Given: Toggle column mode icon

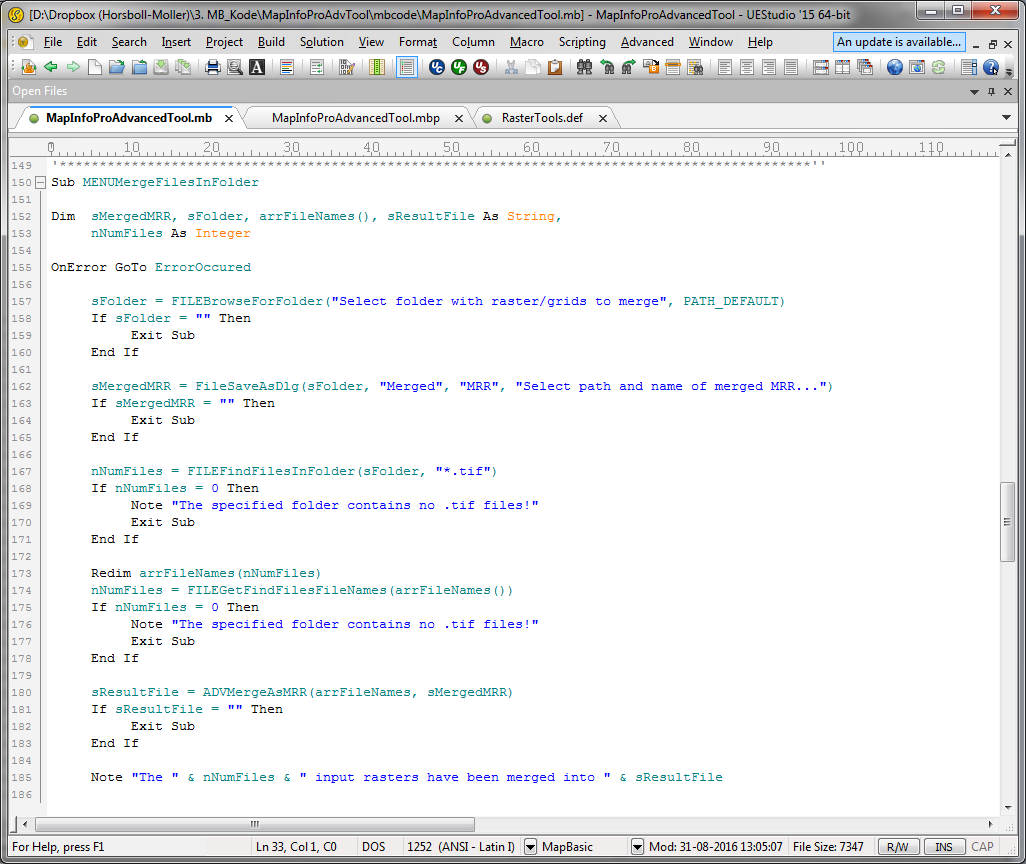Looking at the screenshot, I should click(377, 67).
